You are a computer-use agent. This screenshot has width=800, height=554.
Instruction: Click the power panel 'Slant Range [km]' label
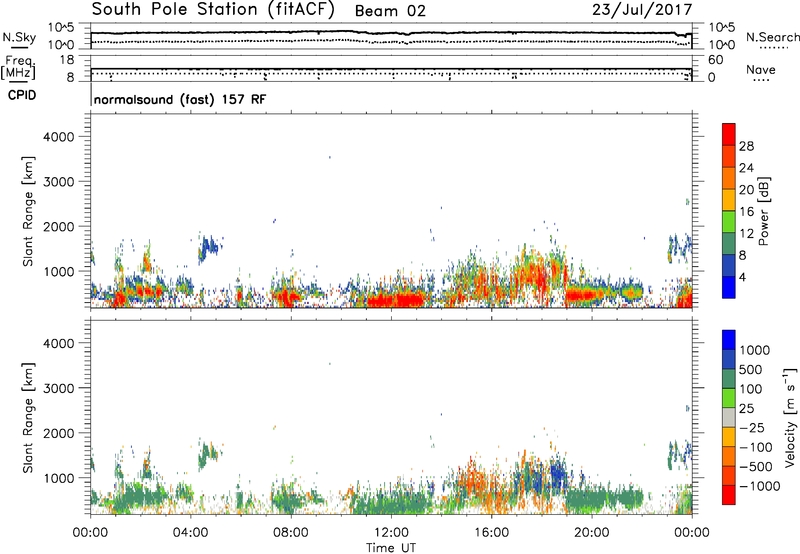[28, 212]
